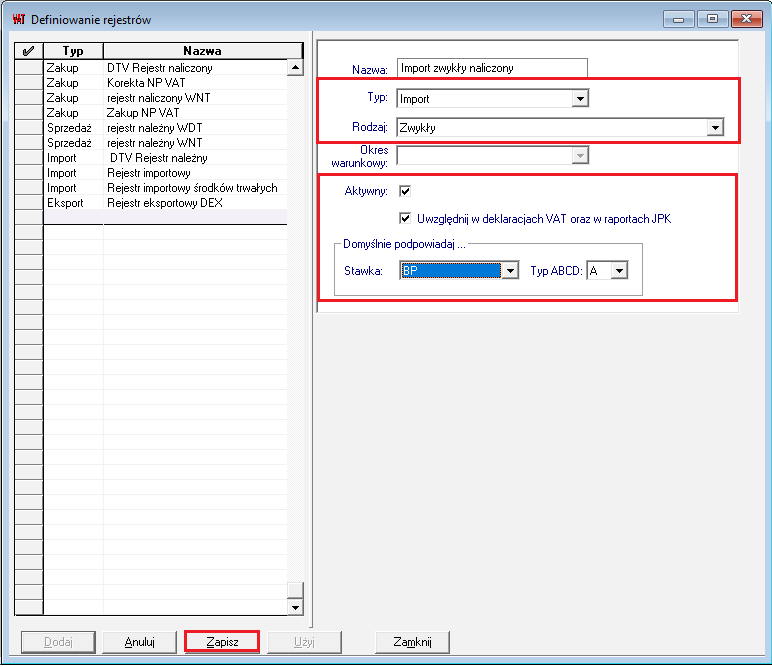Maximize the Definiowanie rejestrów window
Viewport: 772px width, 667px height.
tap(712, 19)
